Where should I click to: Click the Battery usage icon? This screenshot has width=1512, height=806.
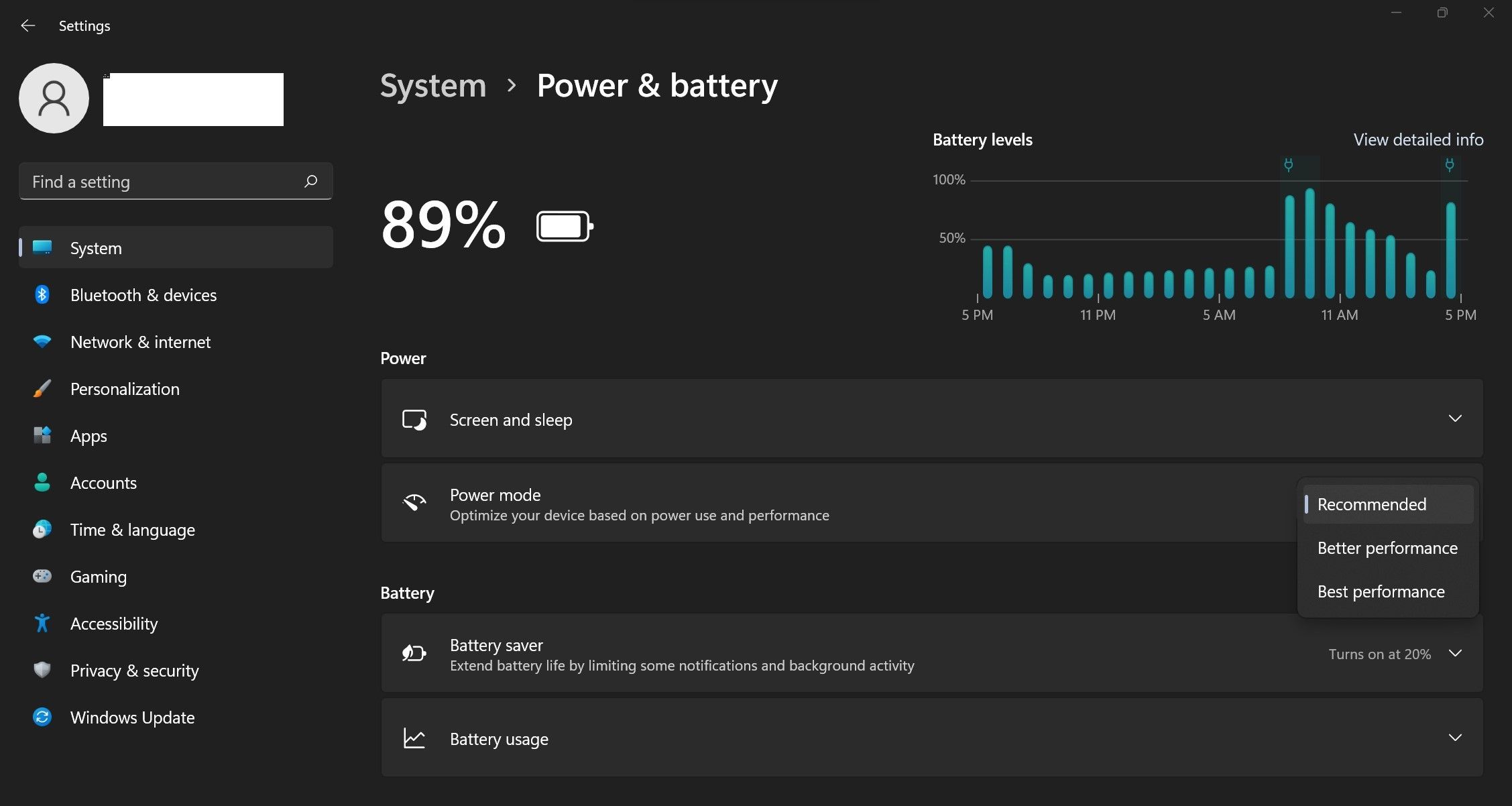pos(413,738)
